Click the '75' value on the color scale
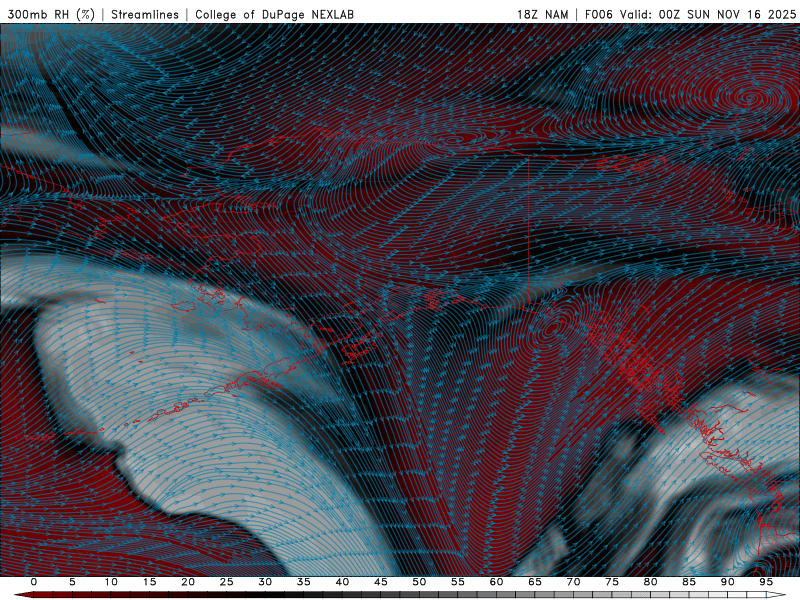 pyautogui.click(x=612, y=582)
